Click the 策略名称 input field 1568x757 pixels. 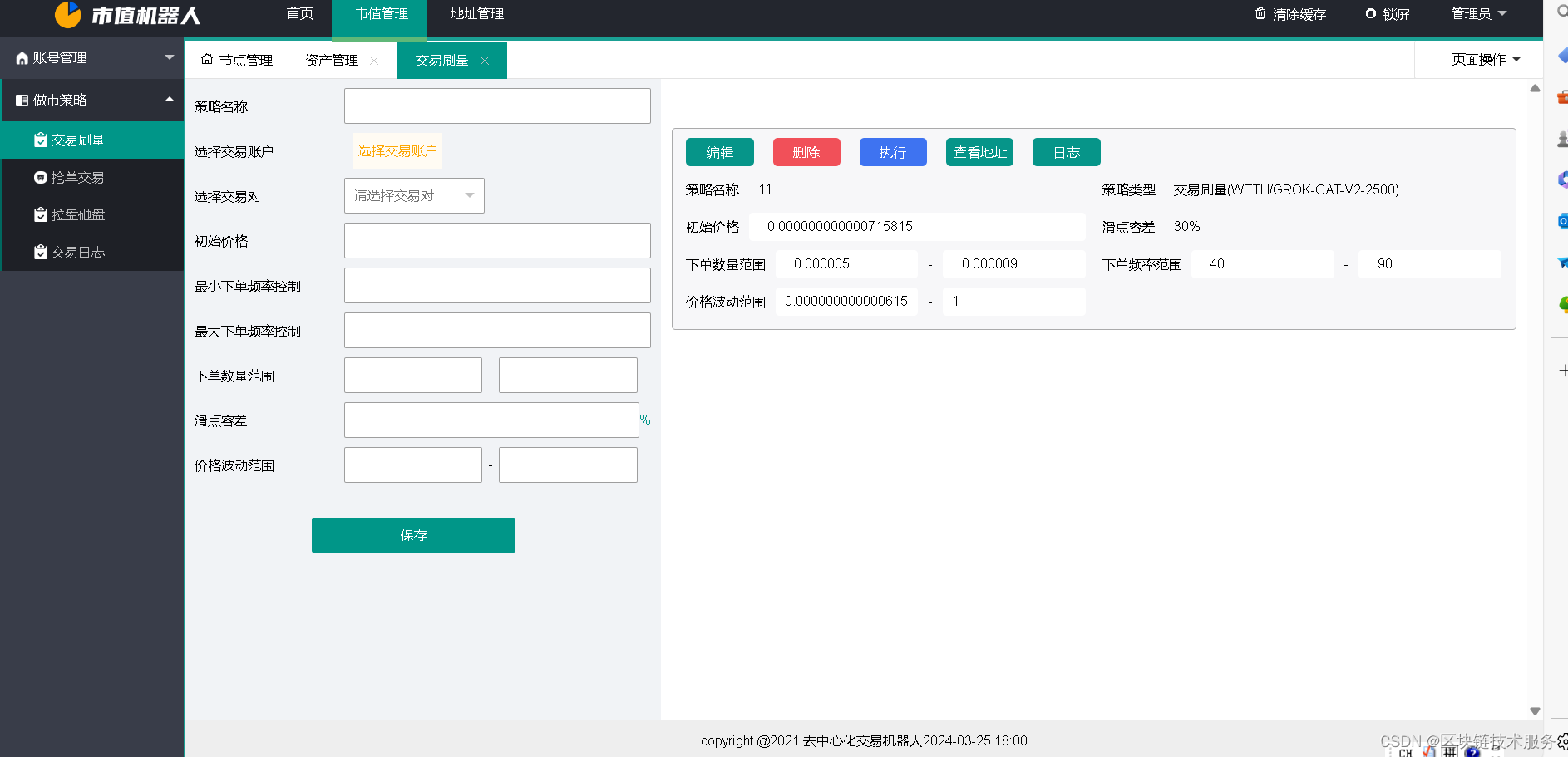[497, 106]
